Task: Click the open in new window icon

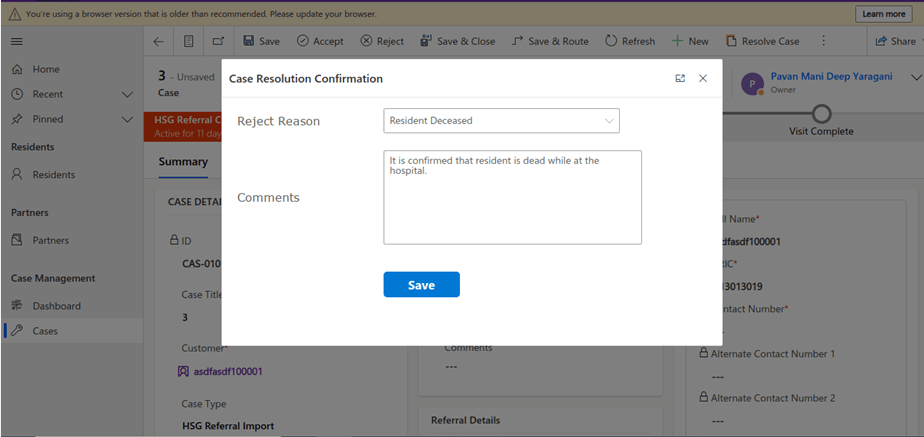Action: point(218,41)
